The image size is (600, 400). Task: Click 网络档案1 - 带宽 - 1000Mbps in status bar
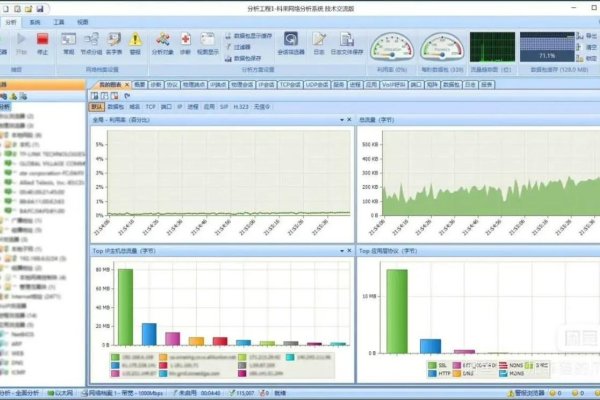[x=122, y=393]
